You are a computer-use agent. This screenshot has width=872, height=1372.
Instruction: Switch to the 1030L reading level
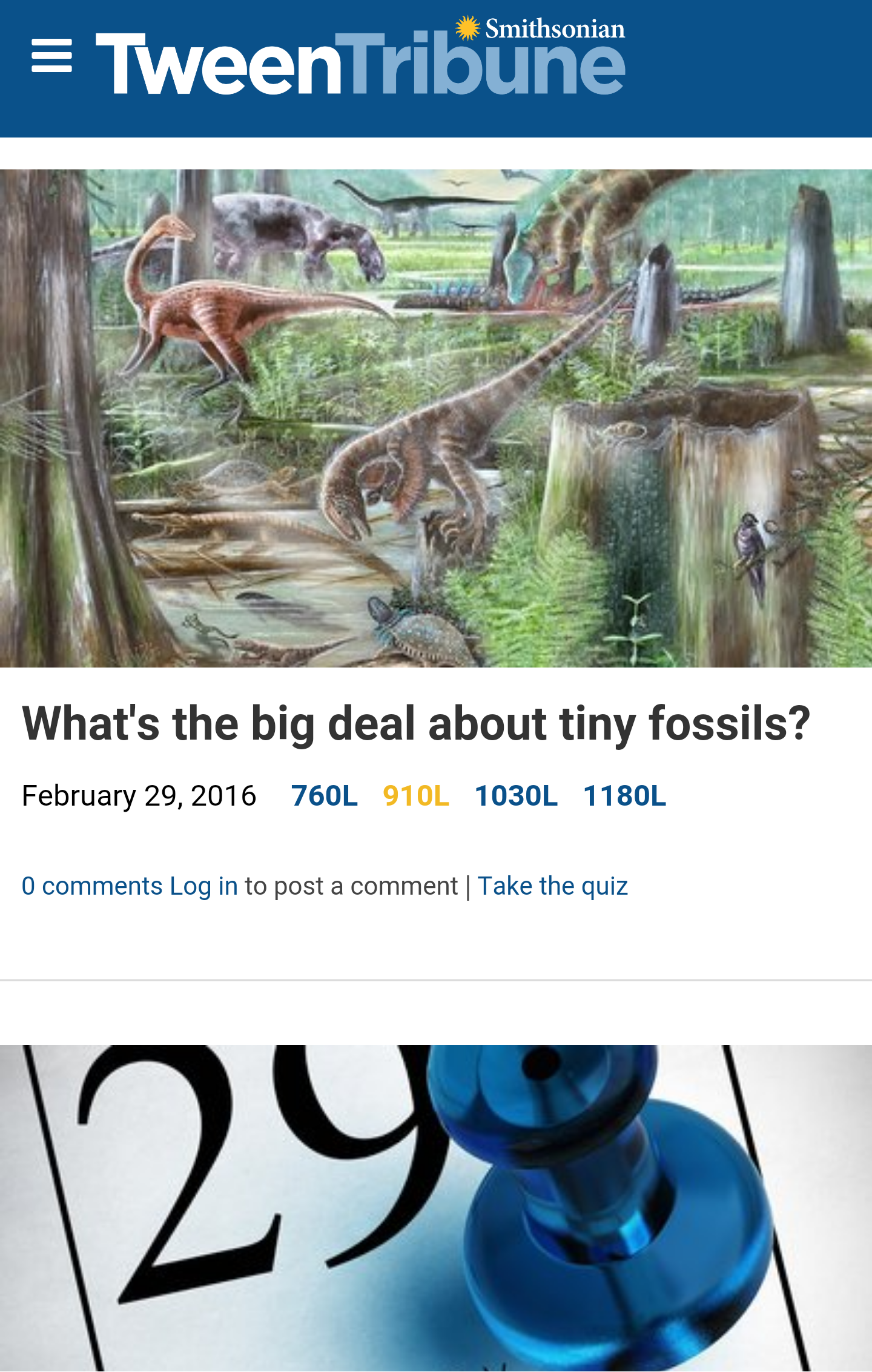pos(516,796)
